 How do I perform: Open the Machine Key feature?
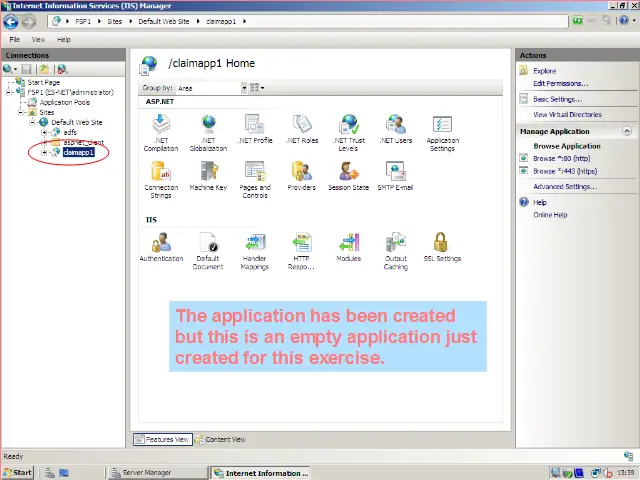208,173
